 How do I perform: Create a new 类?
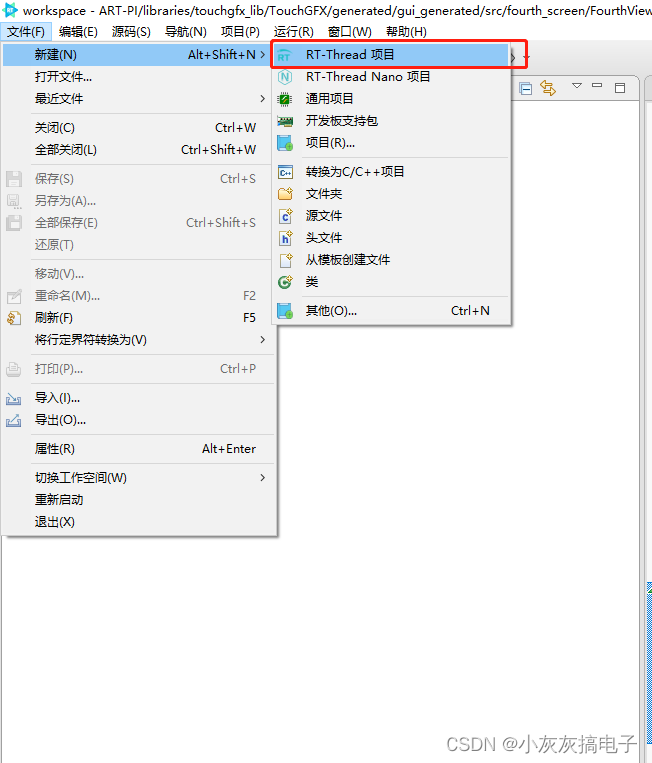coord(391,281)
